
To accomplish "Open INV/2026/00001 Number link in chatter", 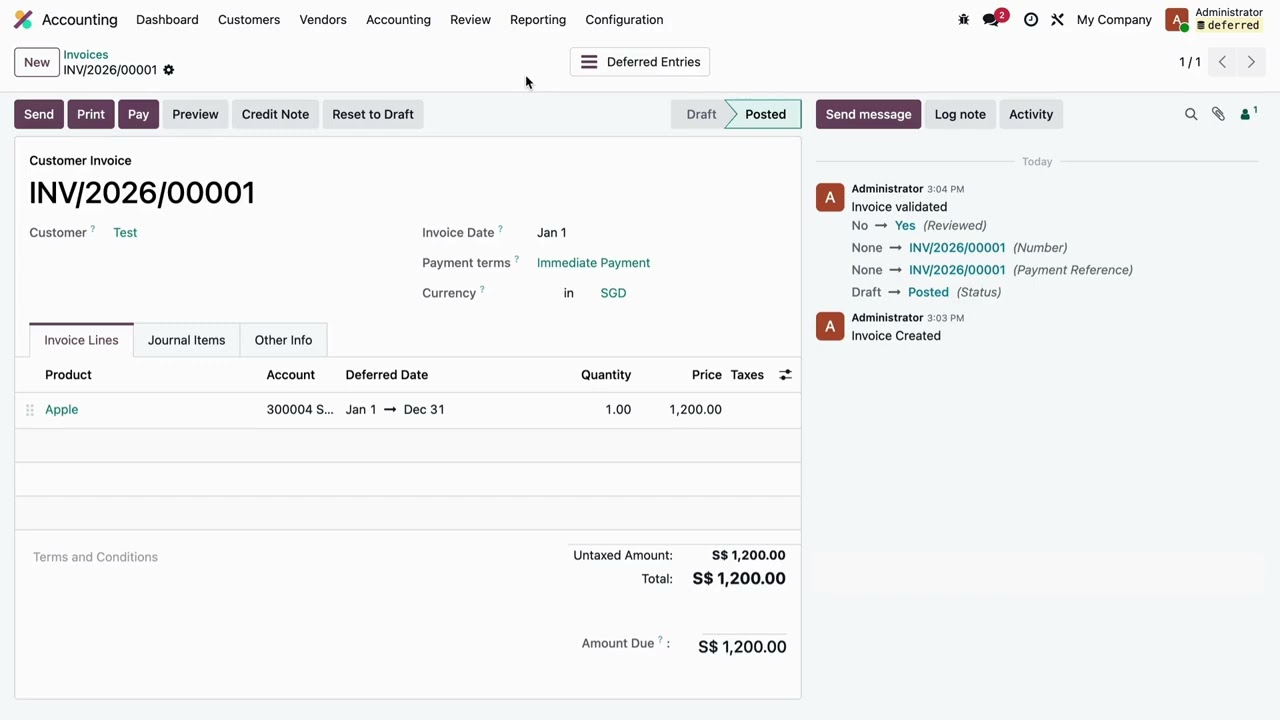I will (957, 248).
